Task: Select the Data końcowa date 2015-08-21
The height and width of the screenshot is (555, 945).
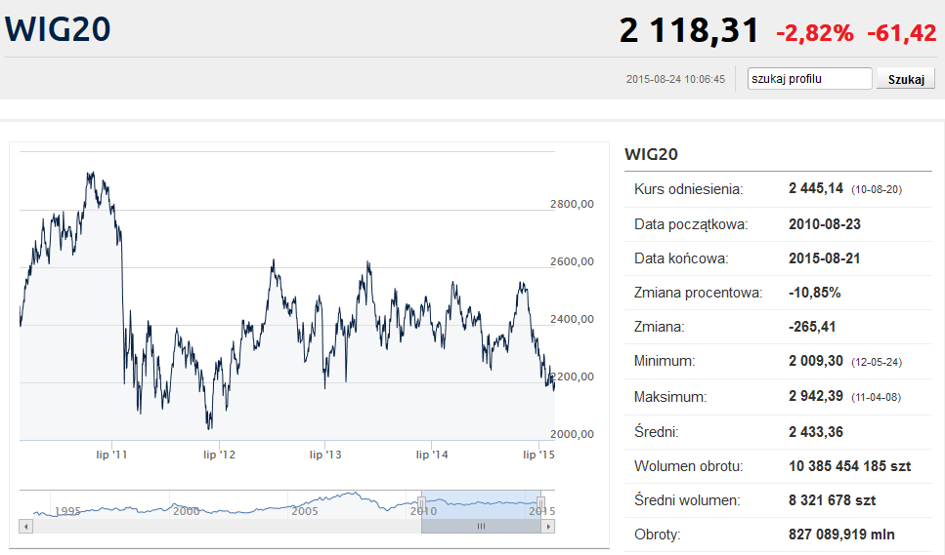Action: 825,258
